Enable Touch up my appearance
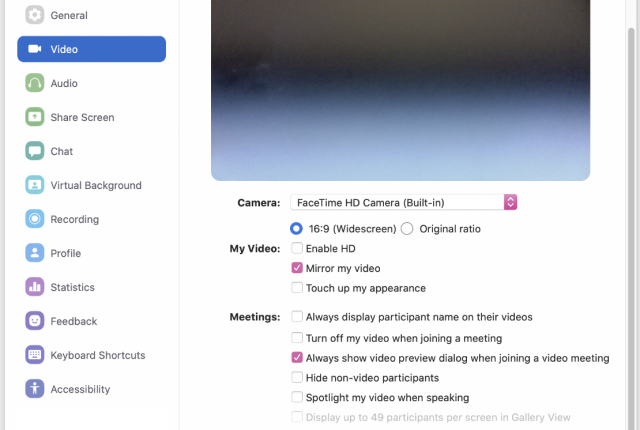The width and height of the screenshot is (640, 430). pyautogui.click(x=297, y=288)
